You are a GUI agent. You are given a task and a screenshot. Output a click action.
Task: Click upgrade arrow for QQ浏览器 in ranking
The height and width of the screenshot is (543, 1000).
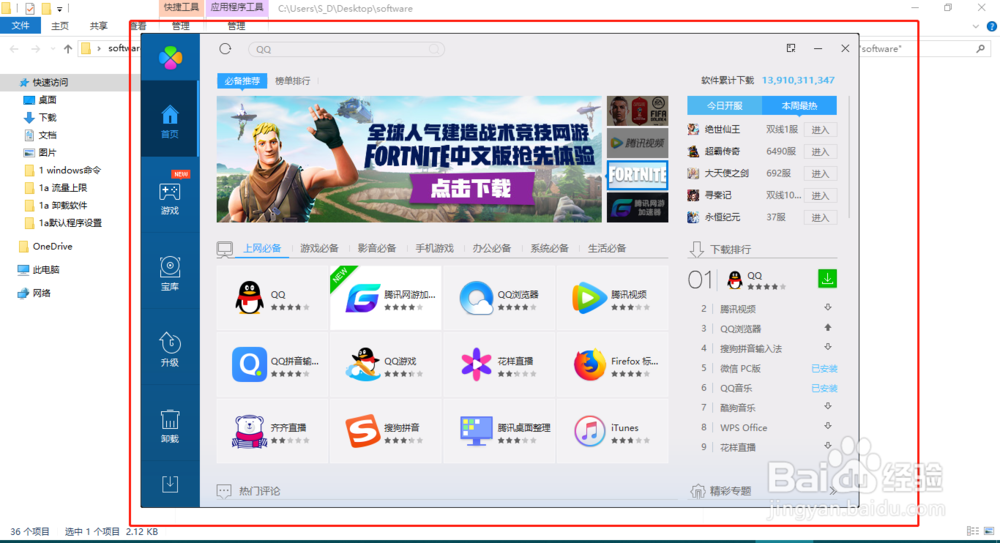coord(828,327)
